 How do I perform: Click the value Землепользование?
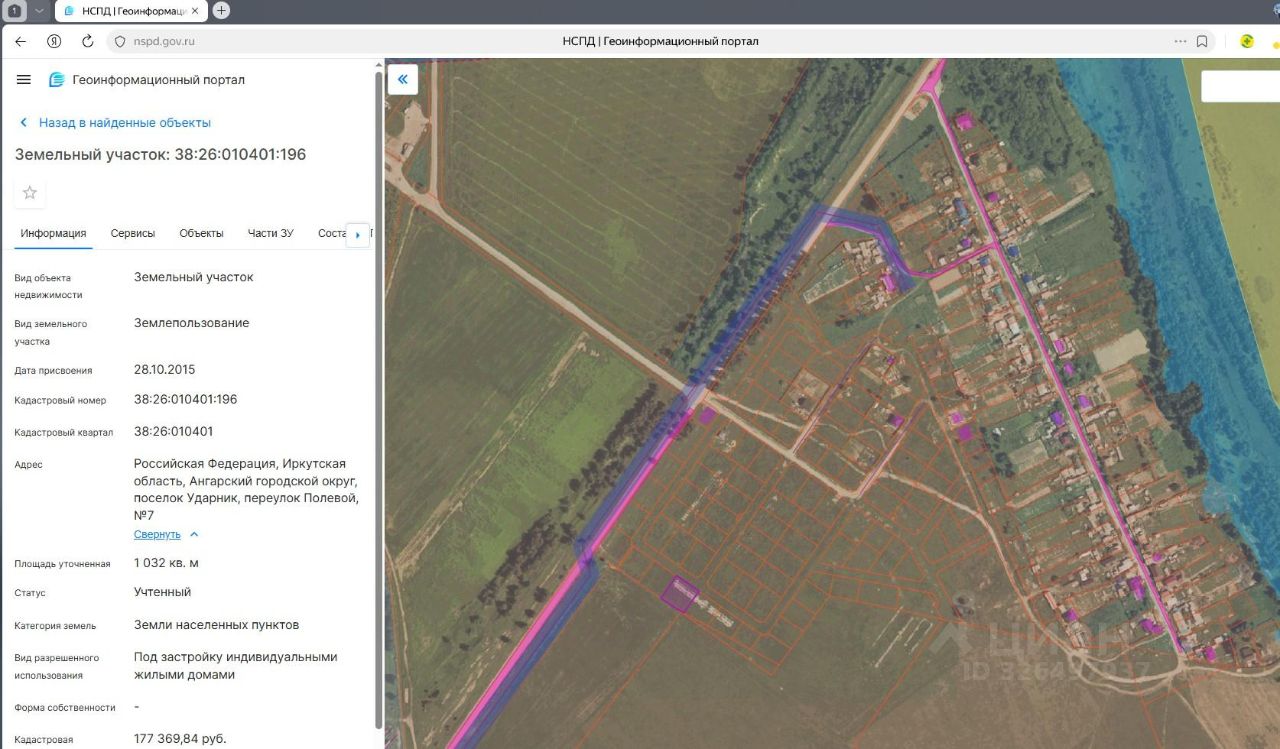pos(192,323)
